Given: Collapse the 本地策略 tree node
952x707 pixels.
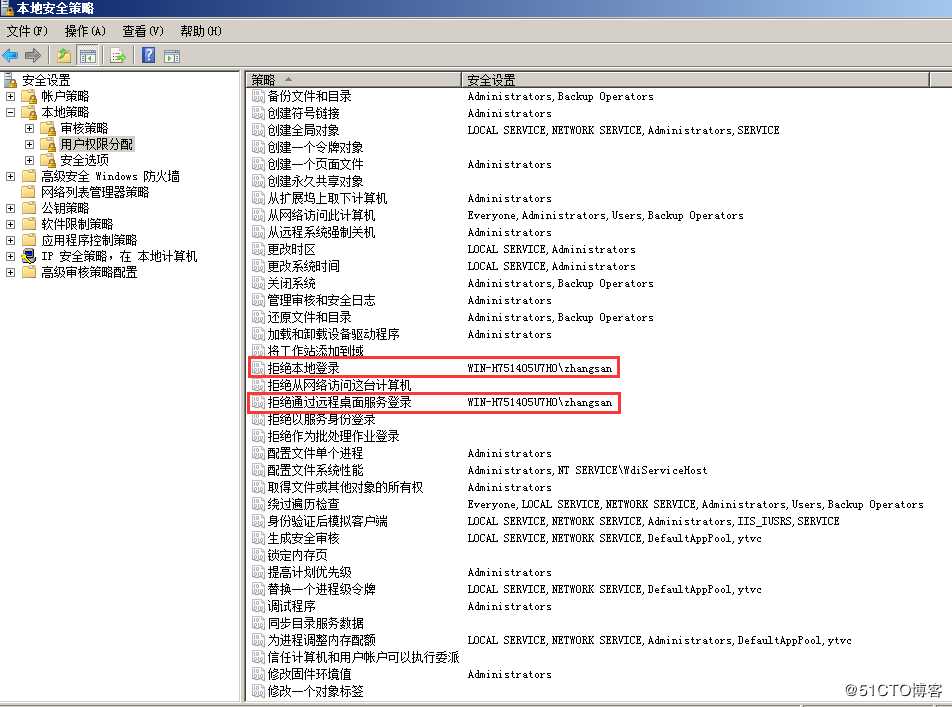Looking at the screenshot, I should (10, 112).
